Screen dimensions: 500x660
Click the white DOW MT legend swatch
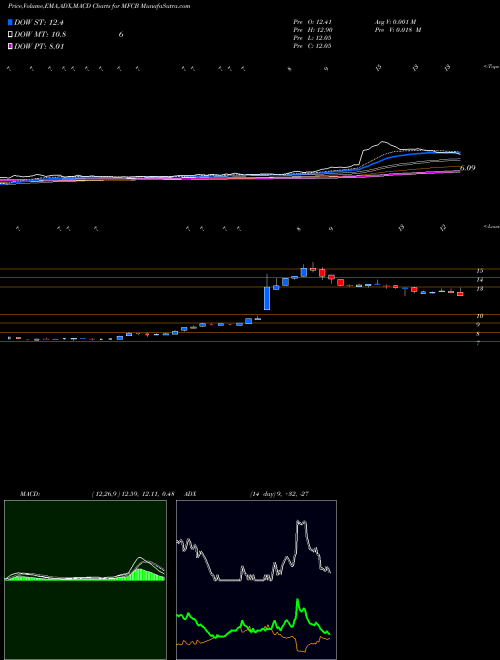click(10, 35)
